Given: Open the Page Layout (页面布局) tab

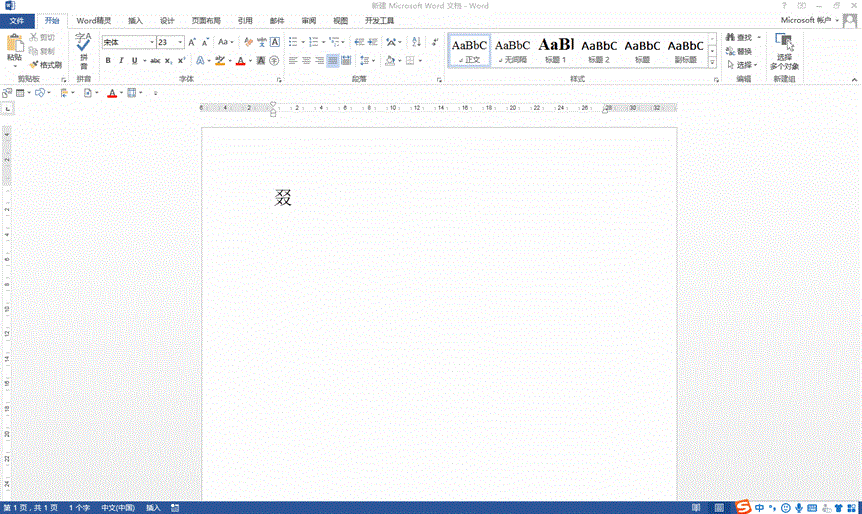Looking at the screenshot, I should tap(206, 20).
